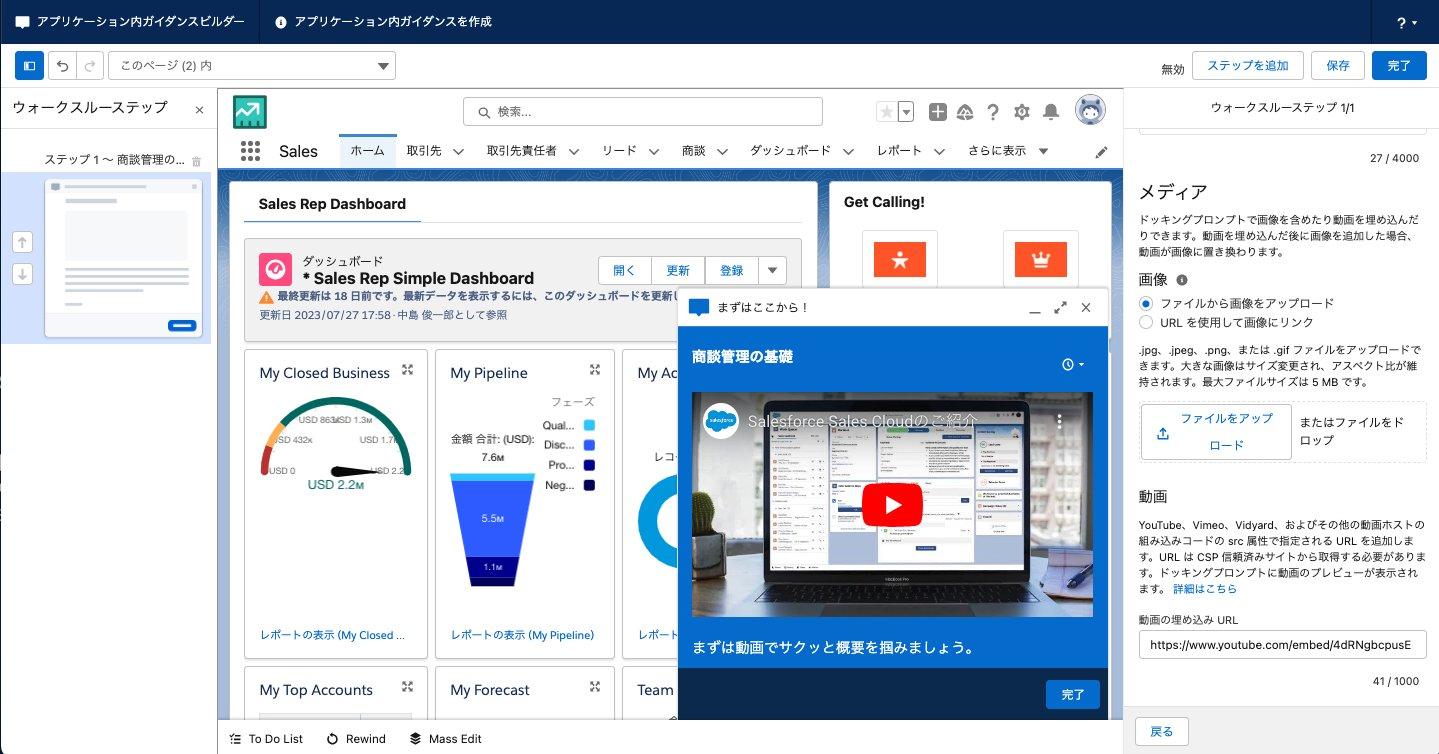Screen dimensions: 1439x754
Task: Select the ホーム tab
Action: [x=367, y=150]
